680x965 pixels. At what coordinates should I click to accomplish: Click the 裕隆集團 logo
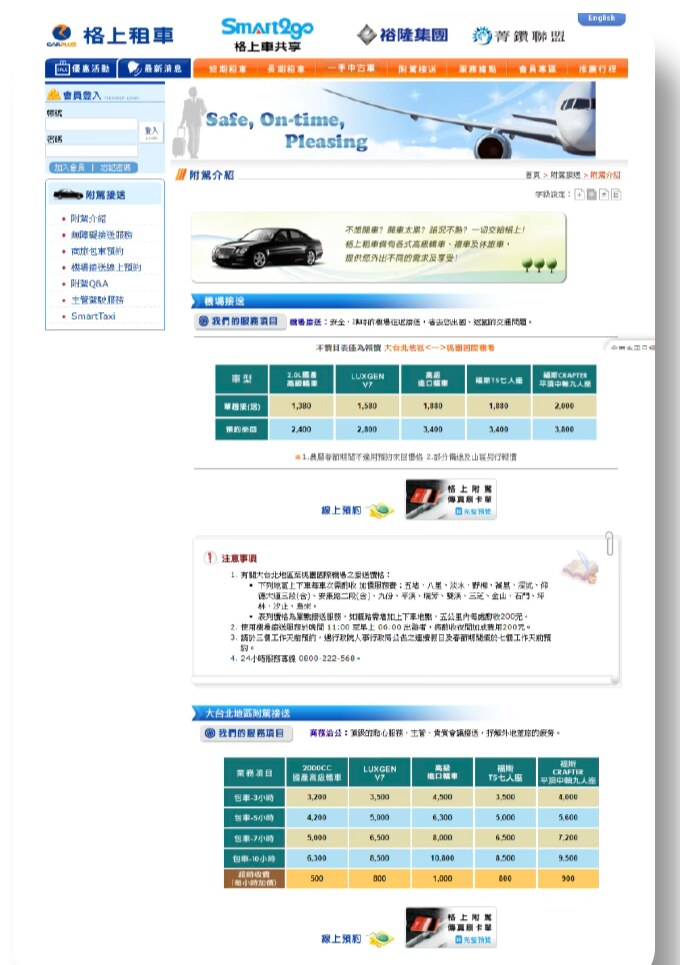(x=402, y=35)
